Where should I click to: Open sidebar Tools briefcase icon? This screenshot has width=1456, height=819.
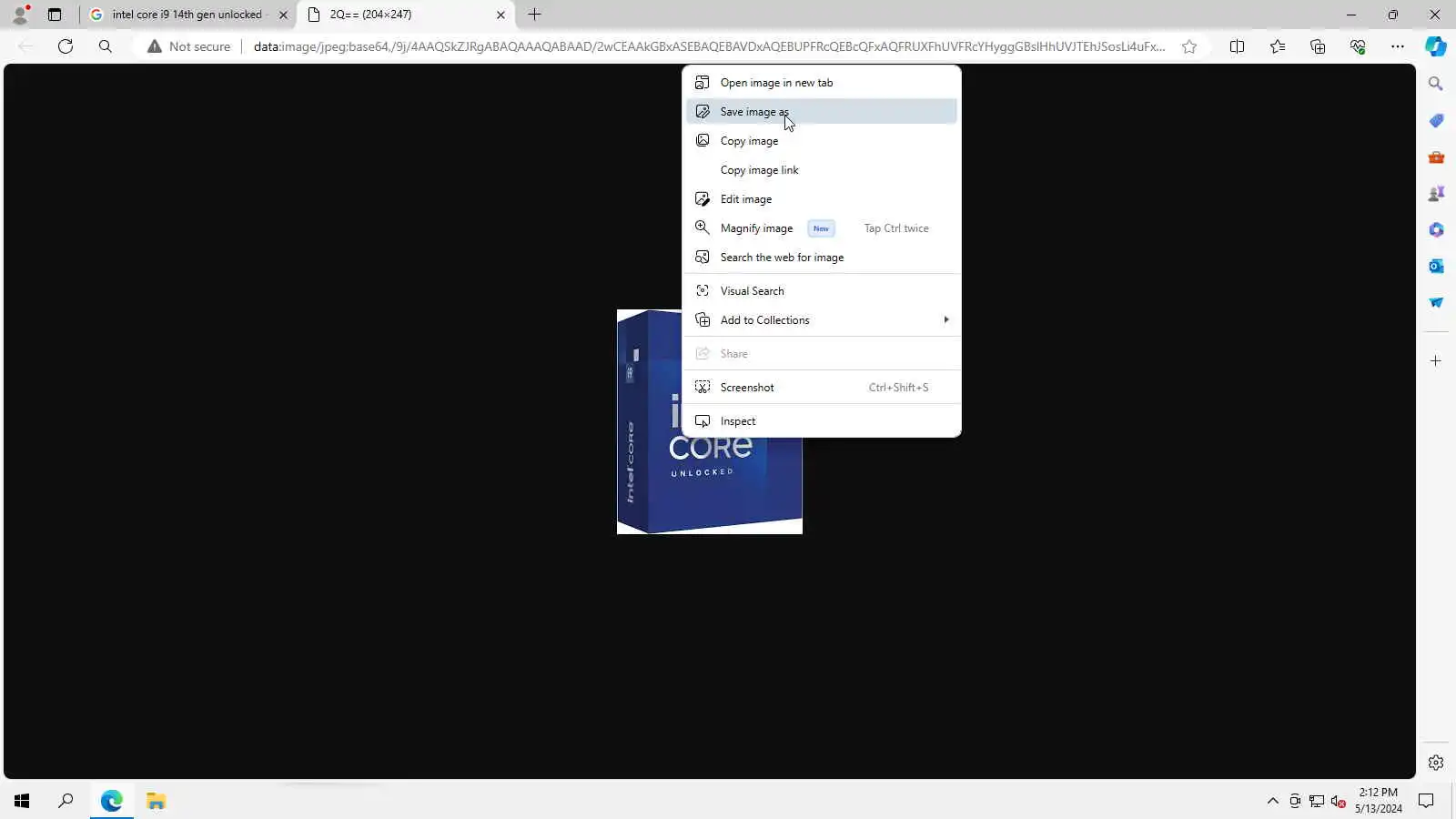pos(1436,157)
